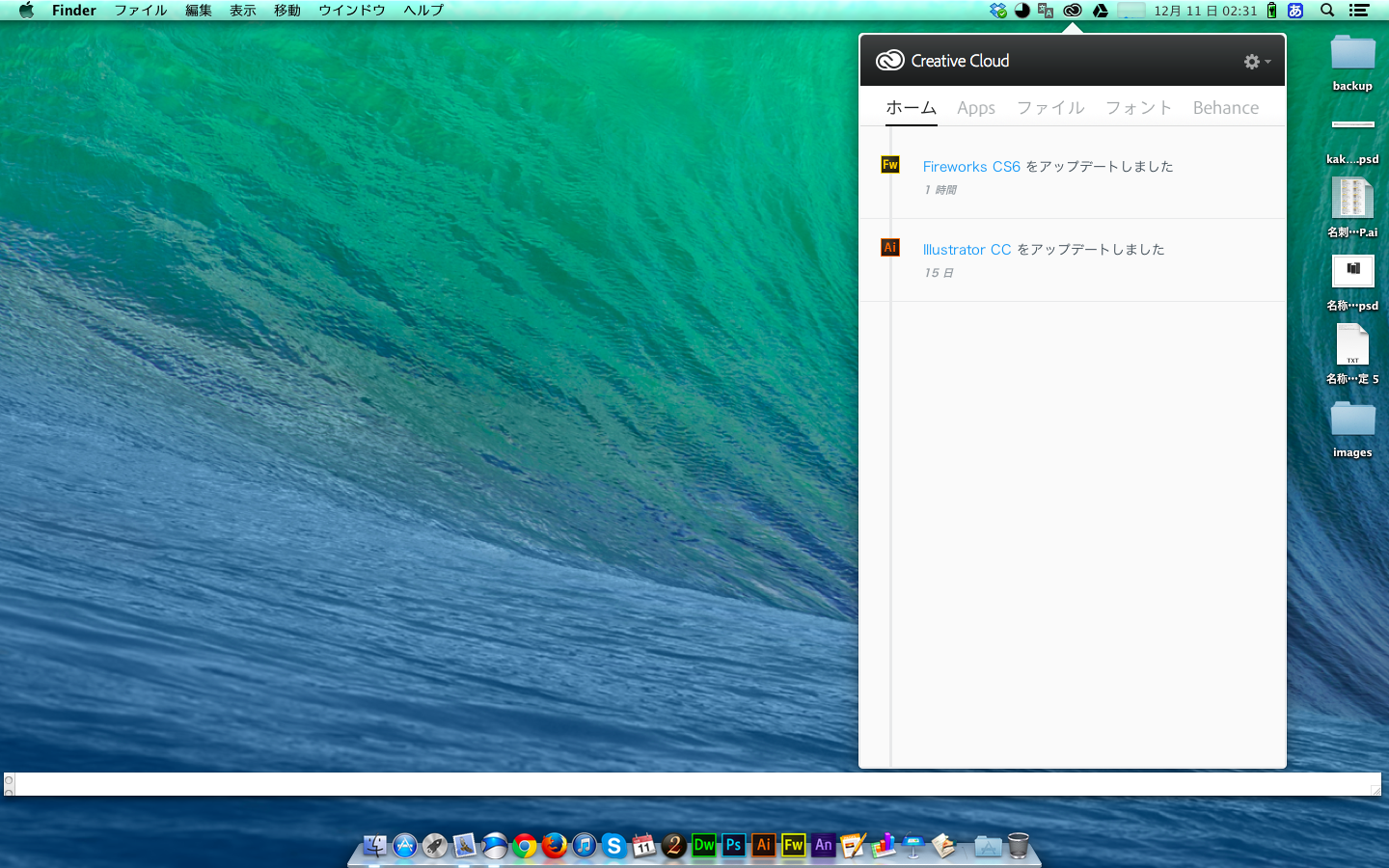1389x868 pixels.
Task: Open Calendar from the Dock
Action: point(644,846)
